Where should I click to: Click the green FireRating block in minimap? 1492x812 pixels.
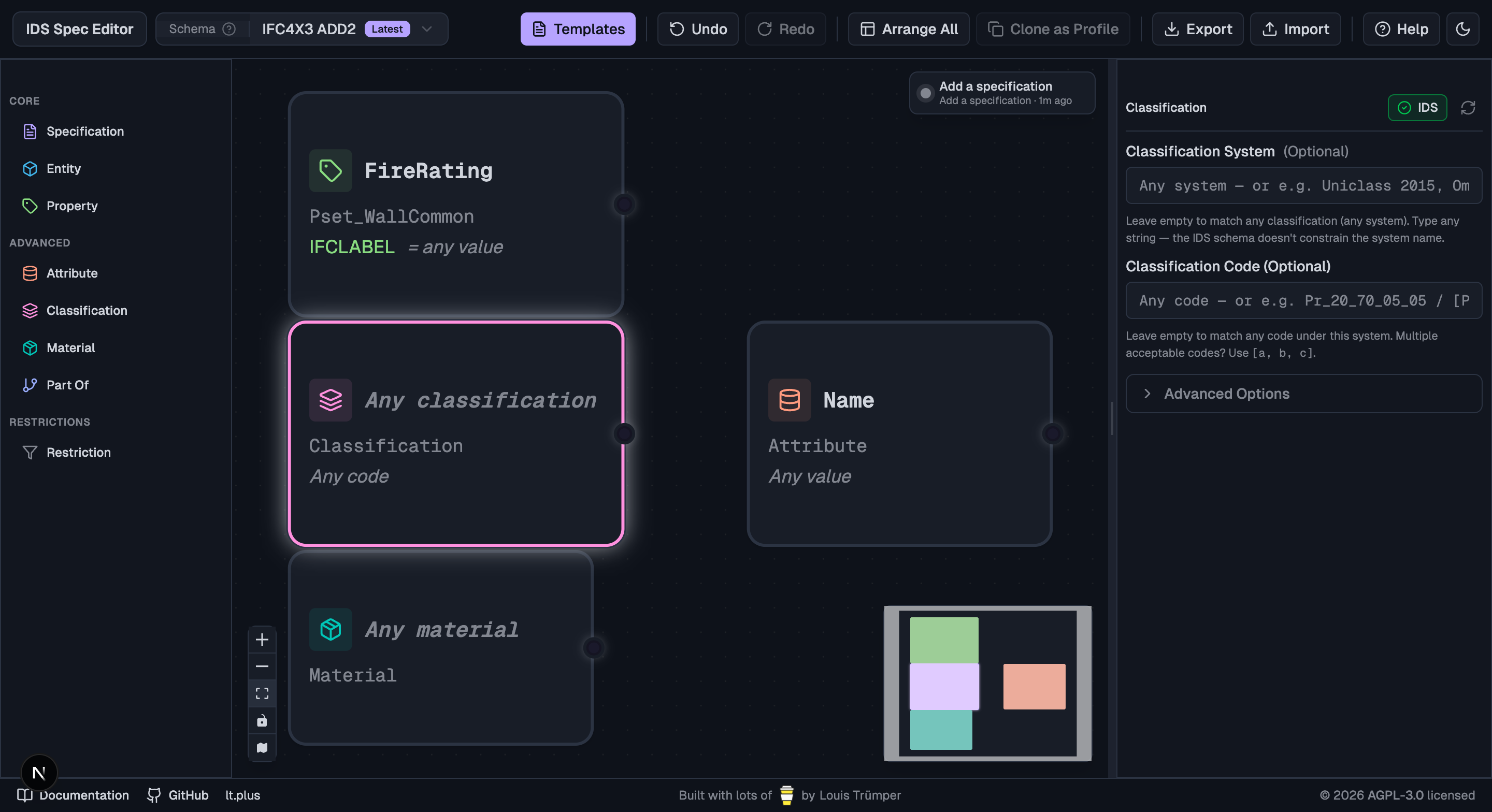click(x=944, y=640)
